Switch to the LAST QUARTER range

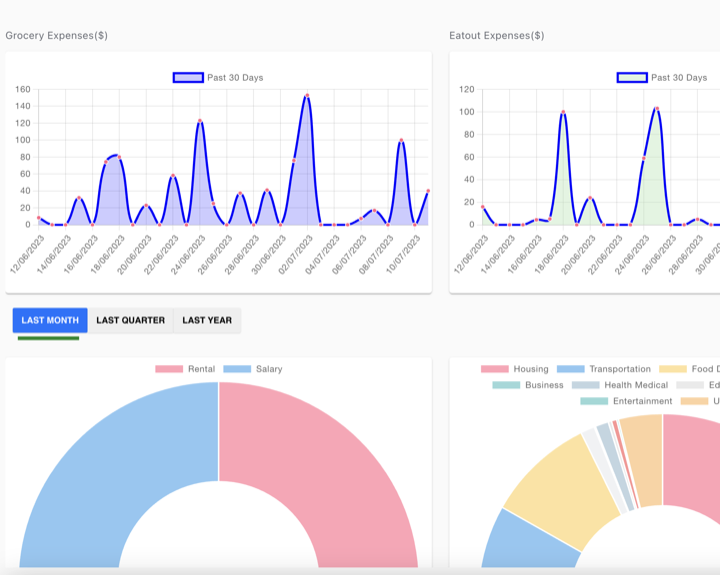(130, 320)
